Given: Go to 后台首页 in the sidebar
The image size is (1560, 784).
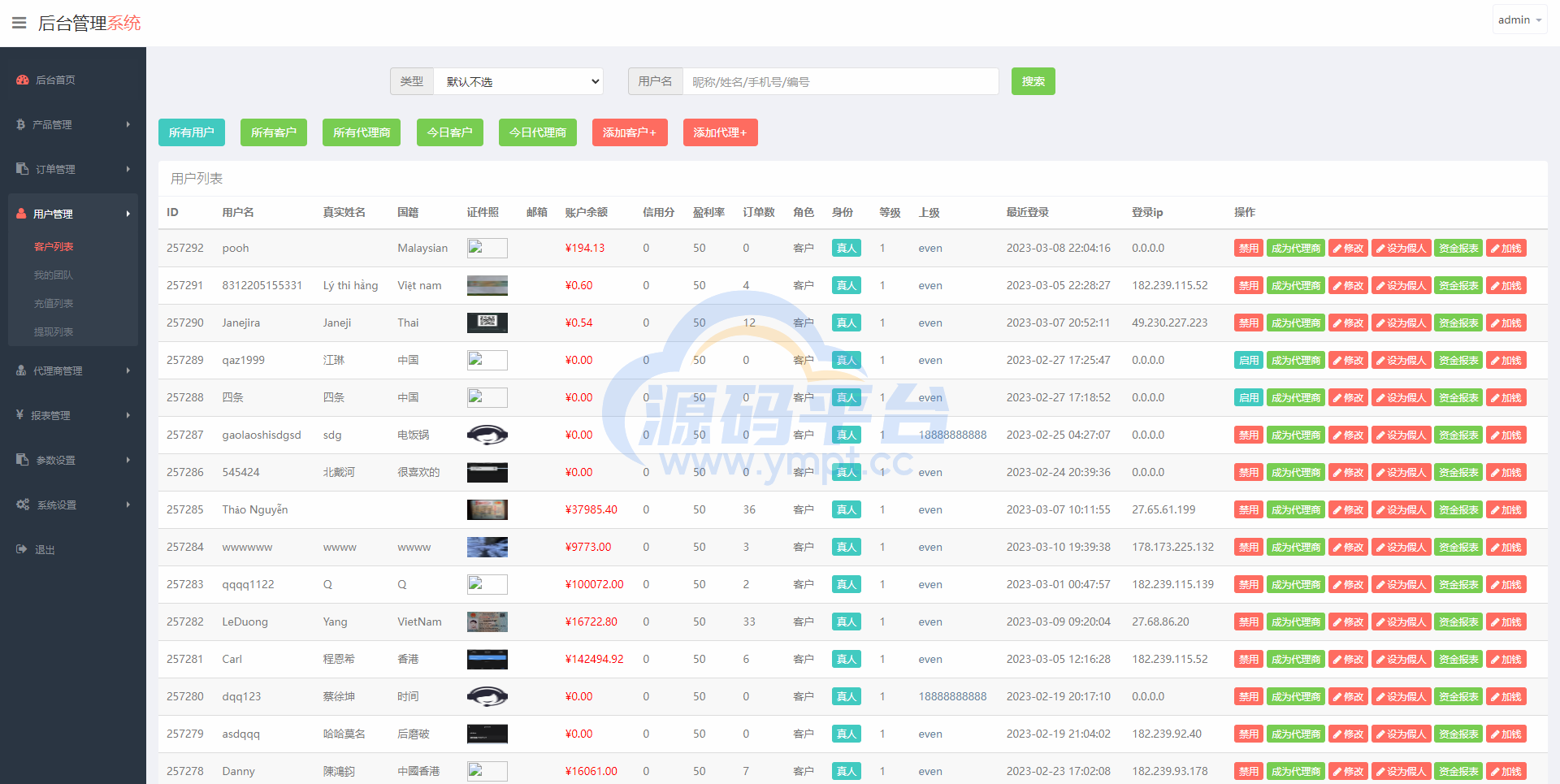Looking at the screenshot, I should pyautogui.click(x=55, y=80).
